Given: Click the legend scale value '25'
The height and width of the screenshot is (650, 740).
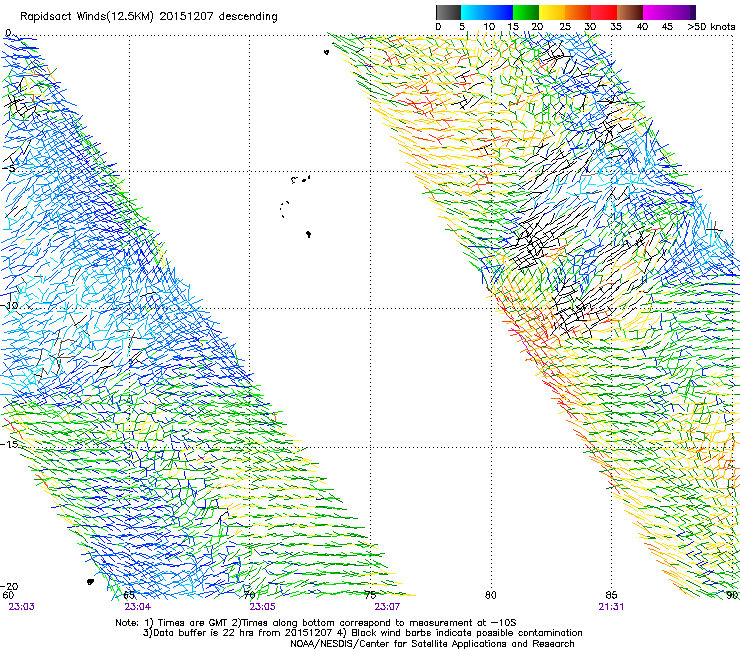Looking at the screenshot, I should (x=564, y=27).
